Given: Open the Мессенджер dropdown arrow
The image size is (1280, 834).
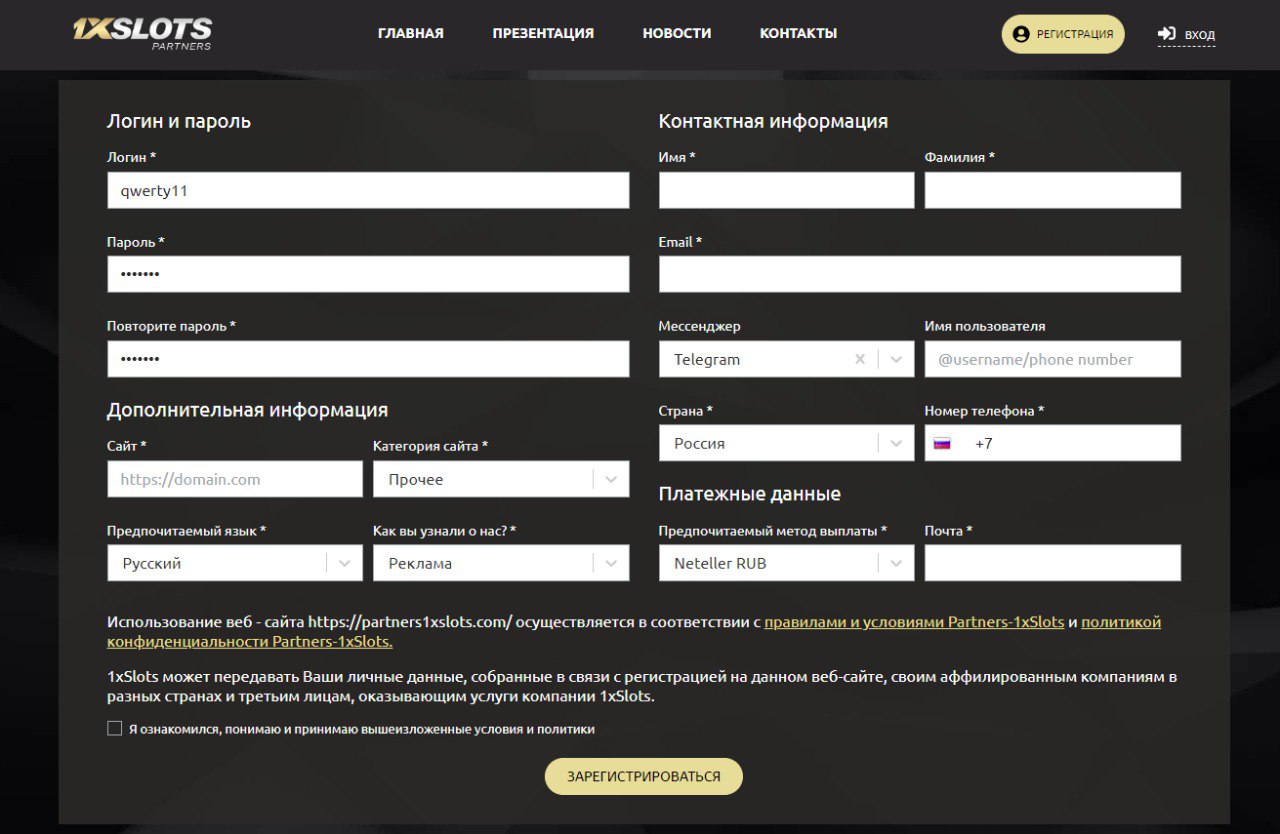Looking at the screenshot, I should click(x=896, y=359).
